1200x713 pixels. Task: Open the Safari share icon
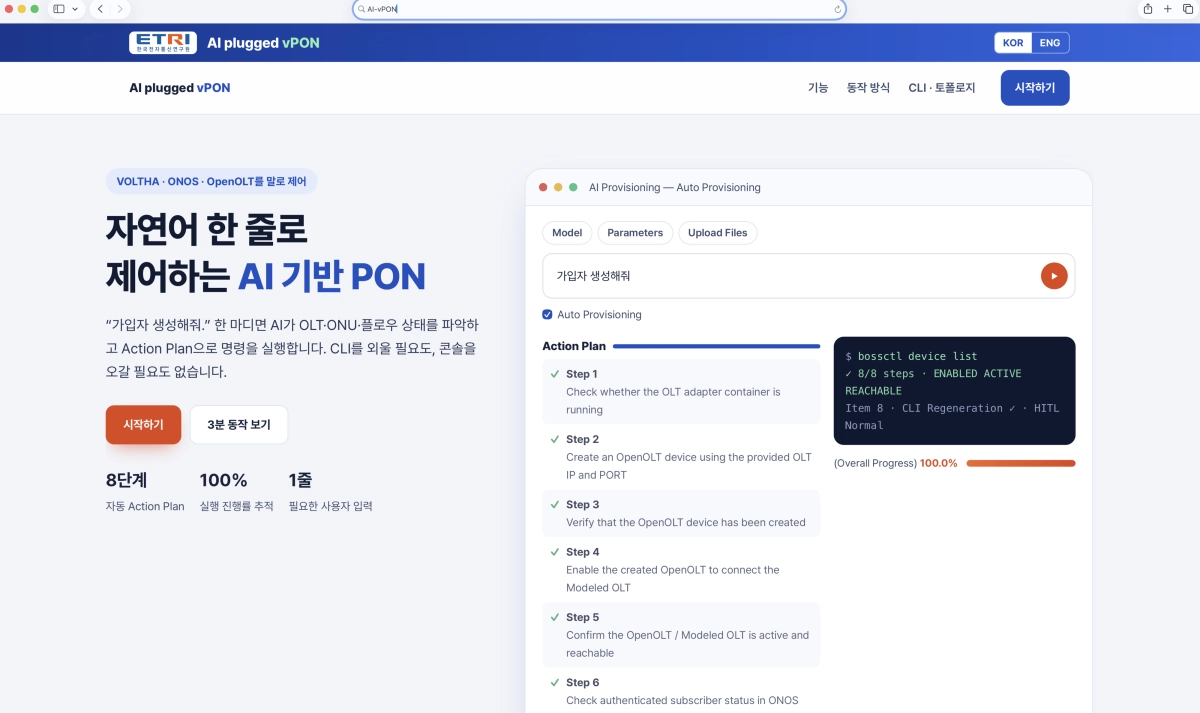[1147, 9]
